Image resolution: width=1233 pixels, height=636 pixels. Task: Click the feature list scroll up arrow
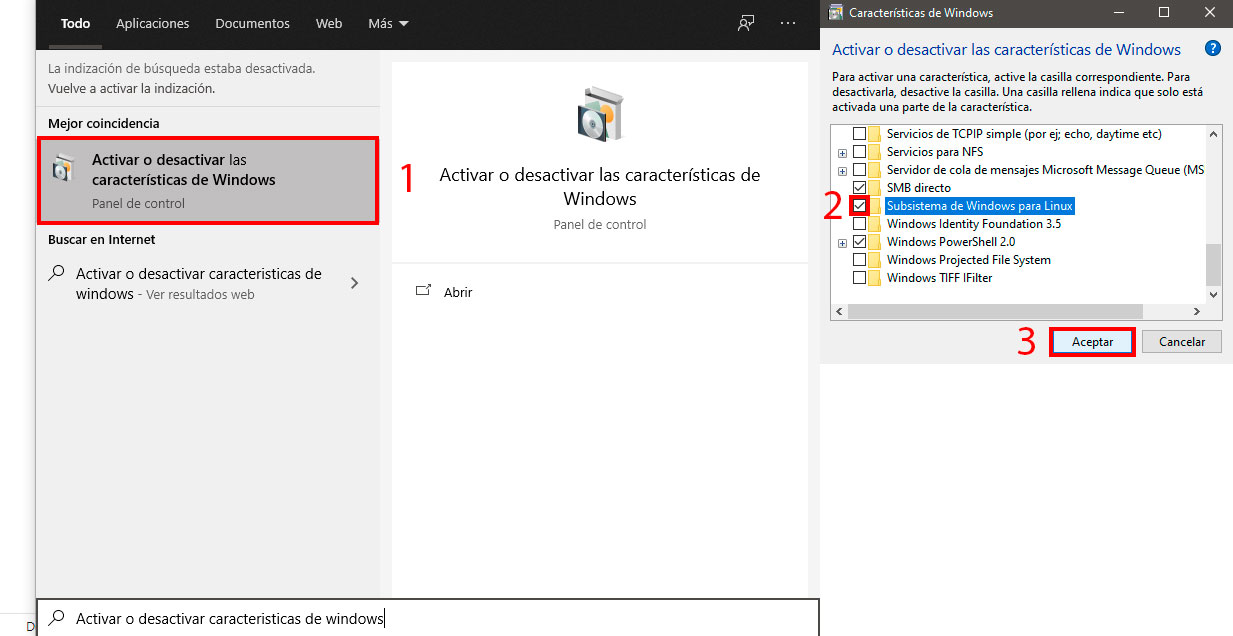tap(1214, 133)
